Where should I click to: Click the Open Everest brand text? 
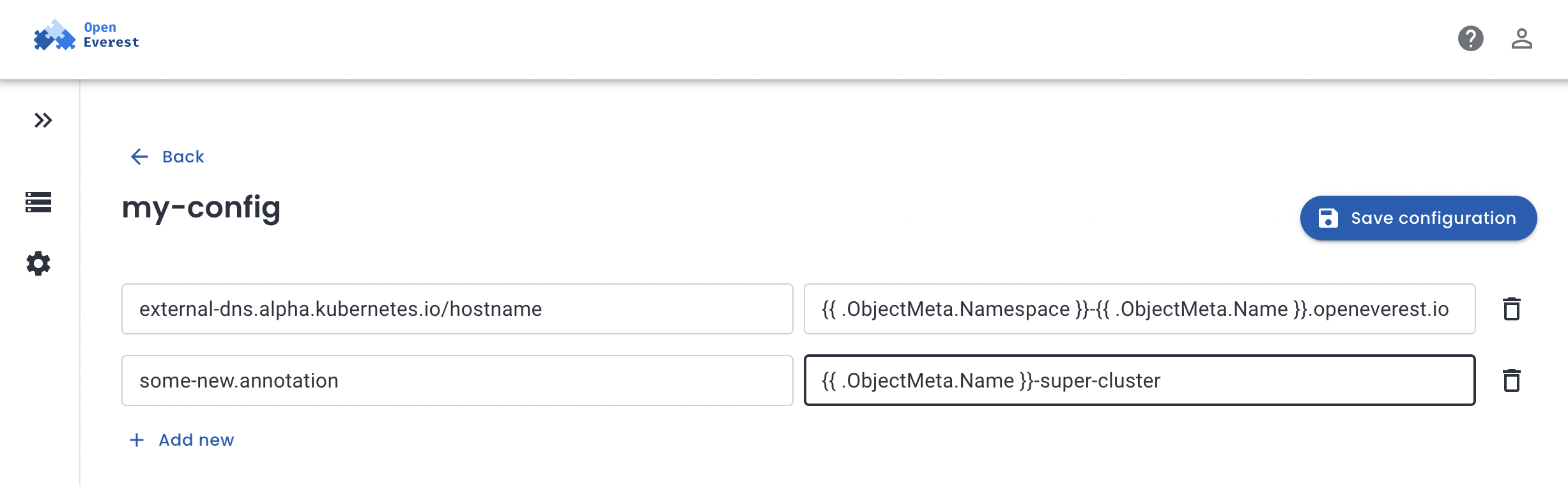click(x=110, y=35)
